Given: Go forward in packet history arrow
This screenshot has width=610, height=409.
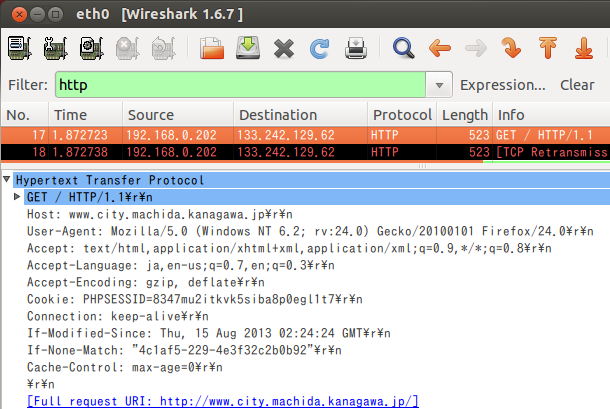Looking at the screenshot, I should click(476, 48).
